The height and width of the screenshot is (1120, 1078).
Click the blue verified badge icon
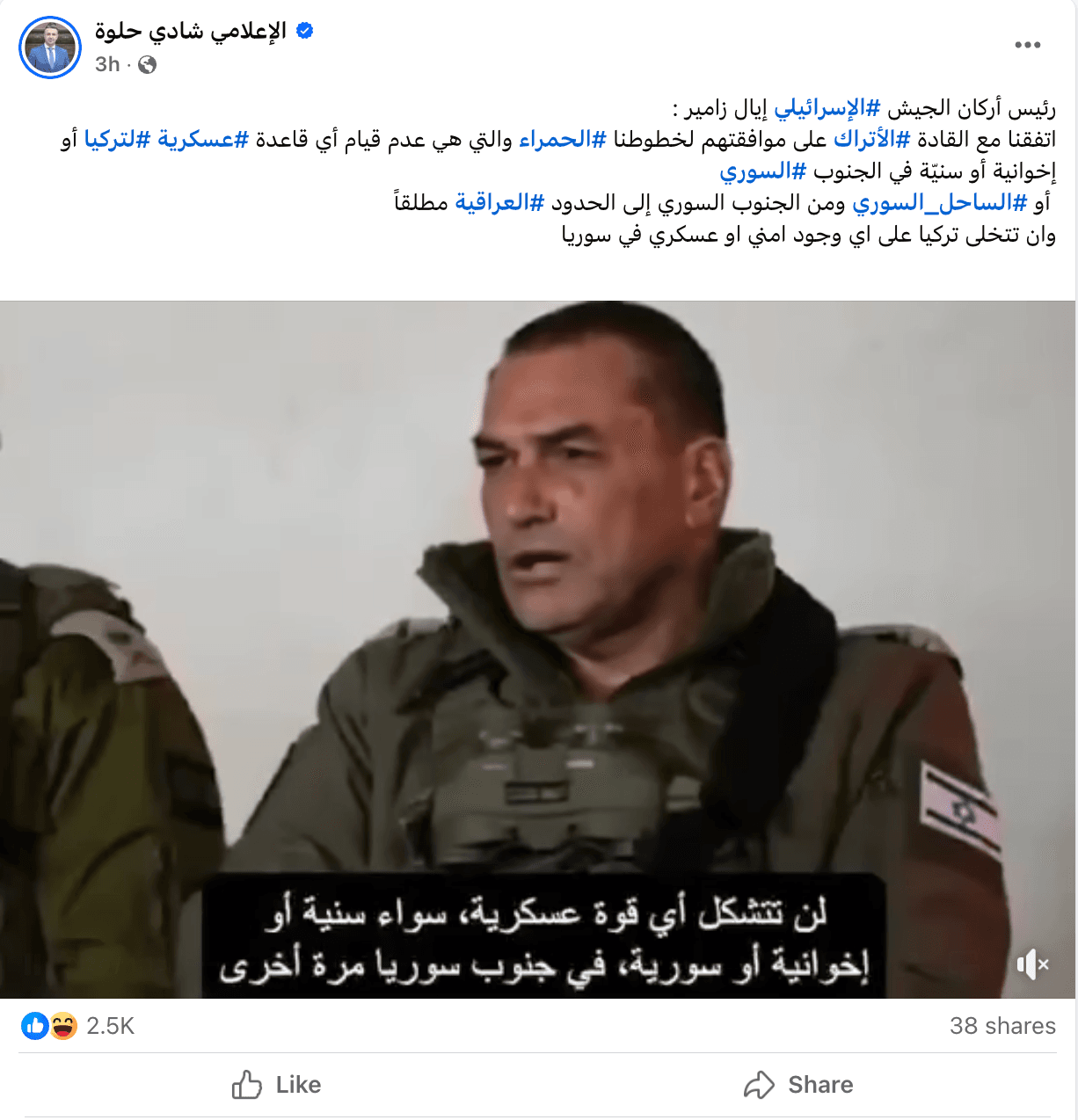pyautogui.click(x=305, y=31)
